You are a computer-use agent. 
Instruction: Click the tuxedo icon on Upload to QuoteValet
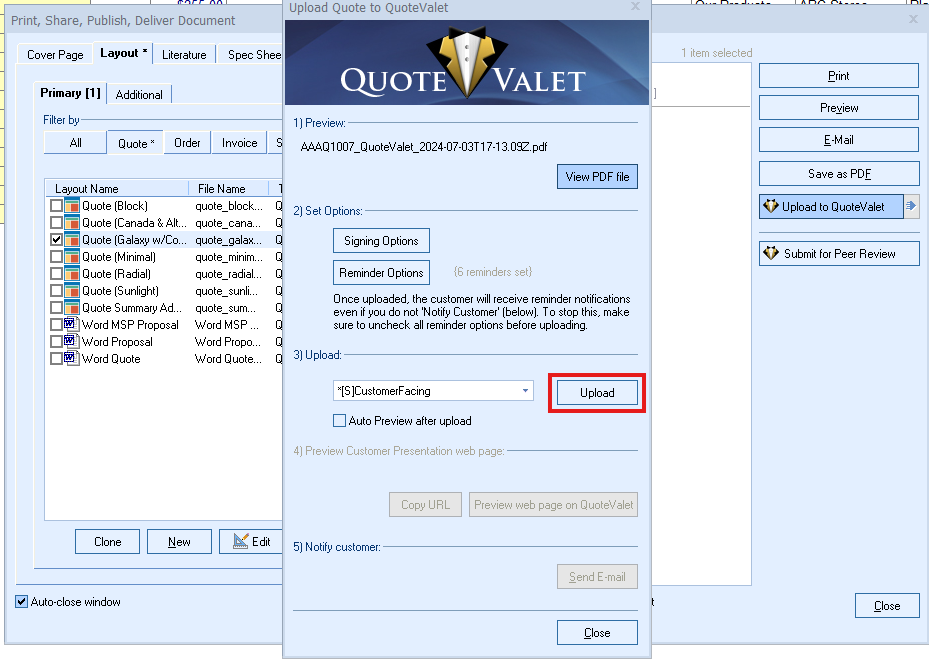pyautogui.click(x=771, y=206)
